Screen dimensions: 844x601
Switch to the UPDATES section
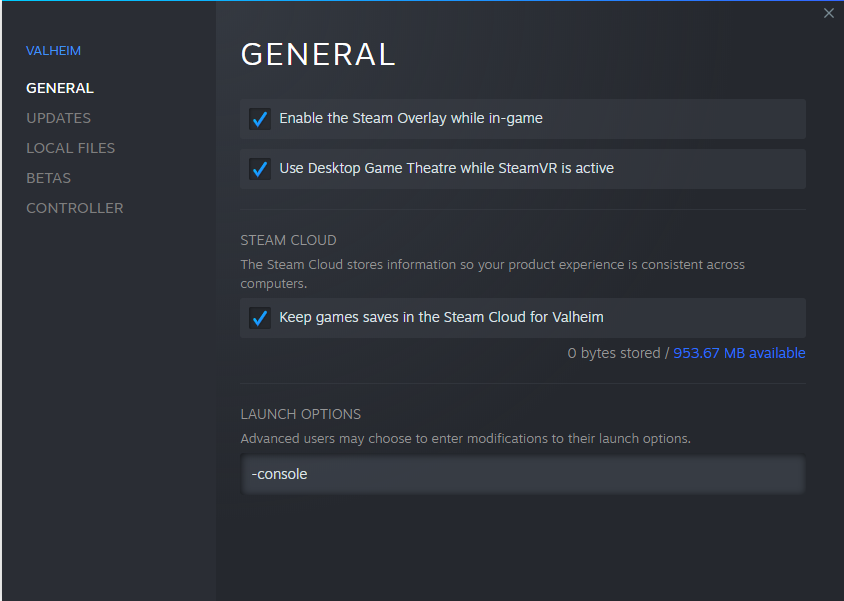pos(58,118)
